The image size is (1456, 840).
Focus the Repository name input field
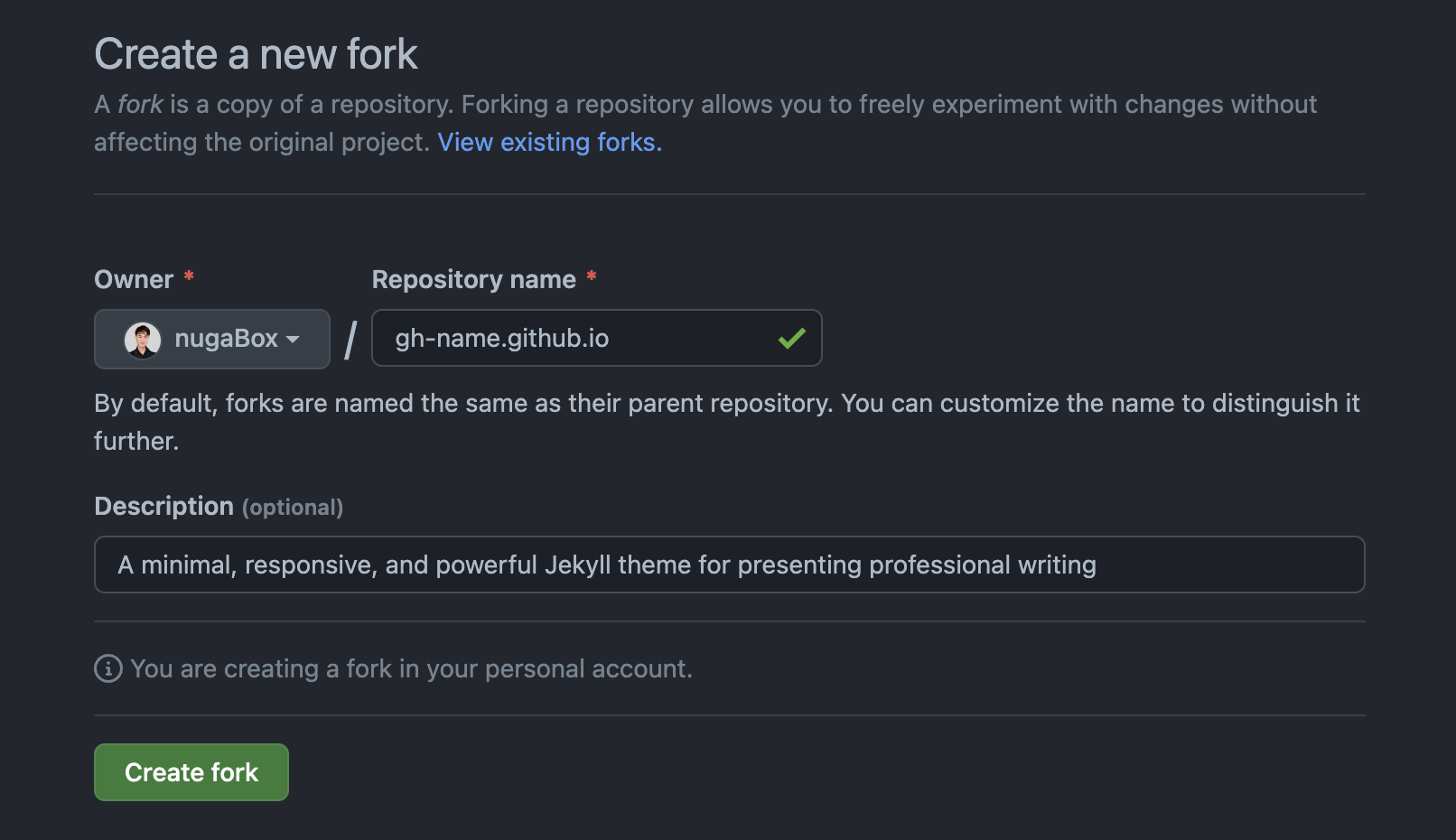tap(578, 339)
